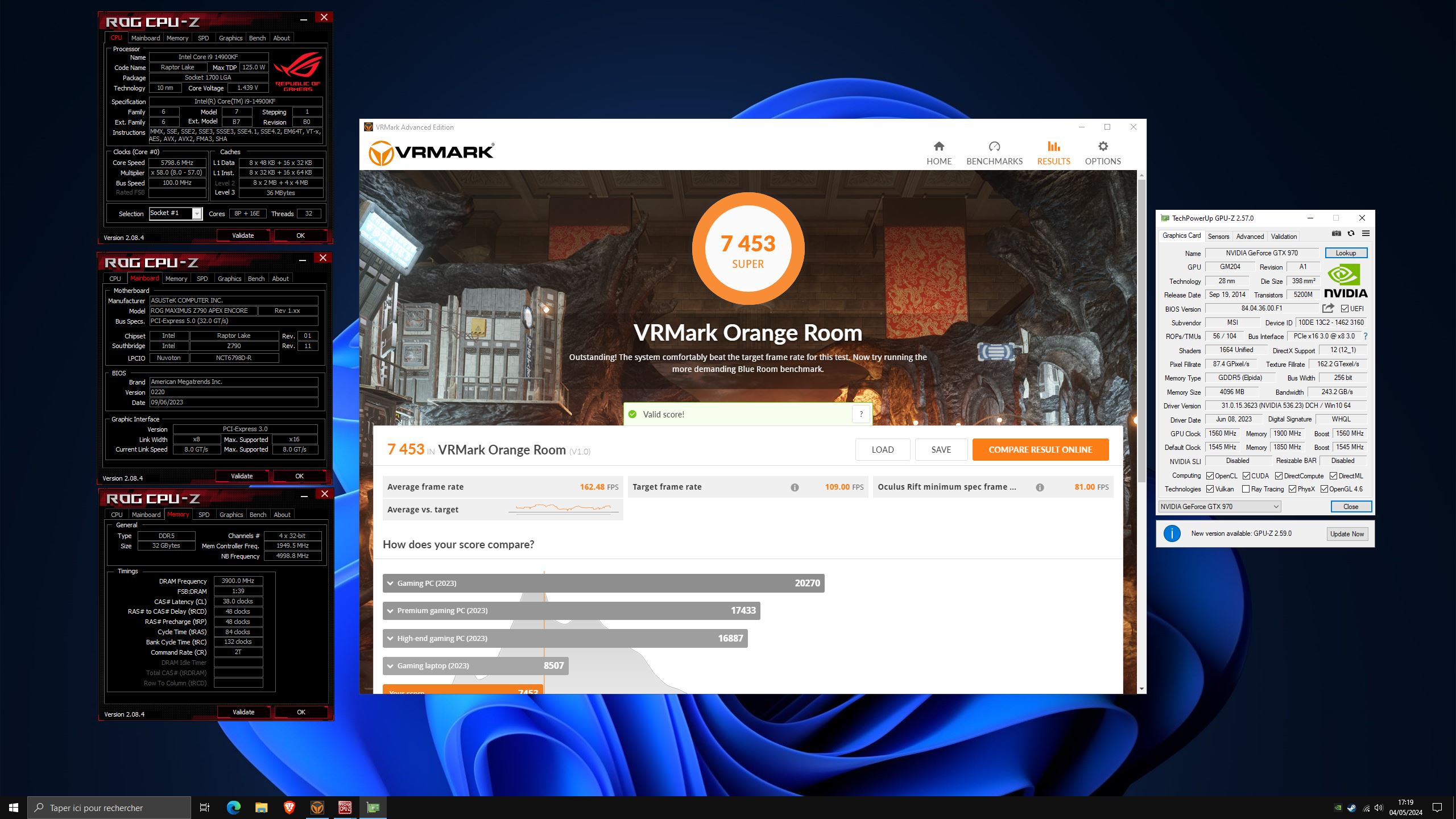
Task: Open VRMark Home page icon
Action: 938,146
